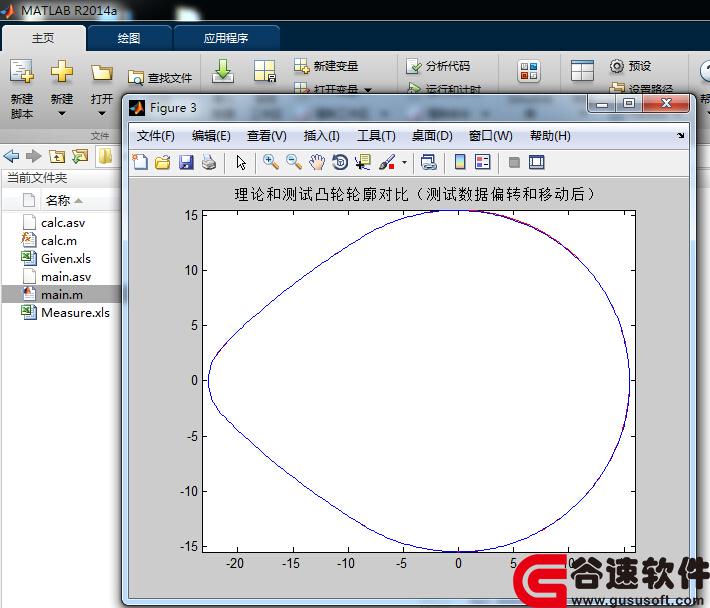Open 插入(I) menu in Figure 3
The image size is (710, 608).
coord(321,136)
